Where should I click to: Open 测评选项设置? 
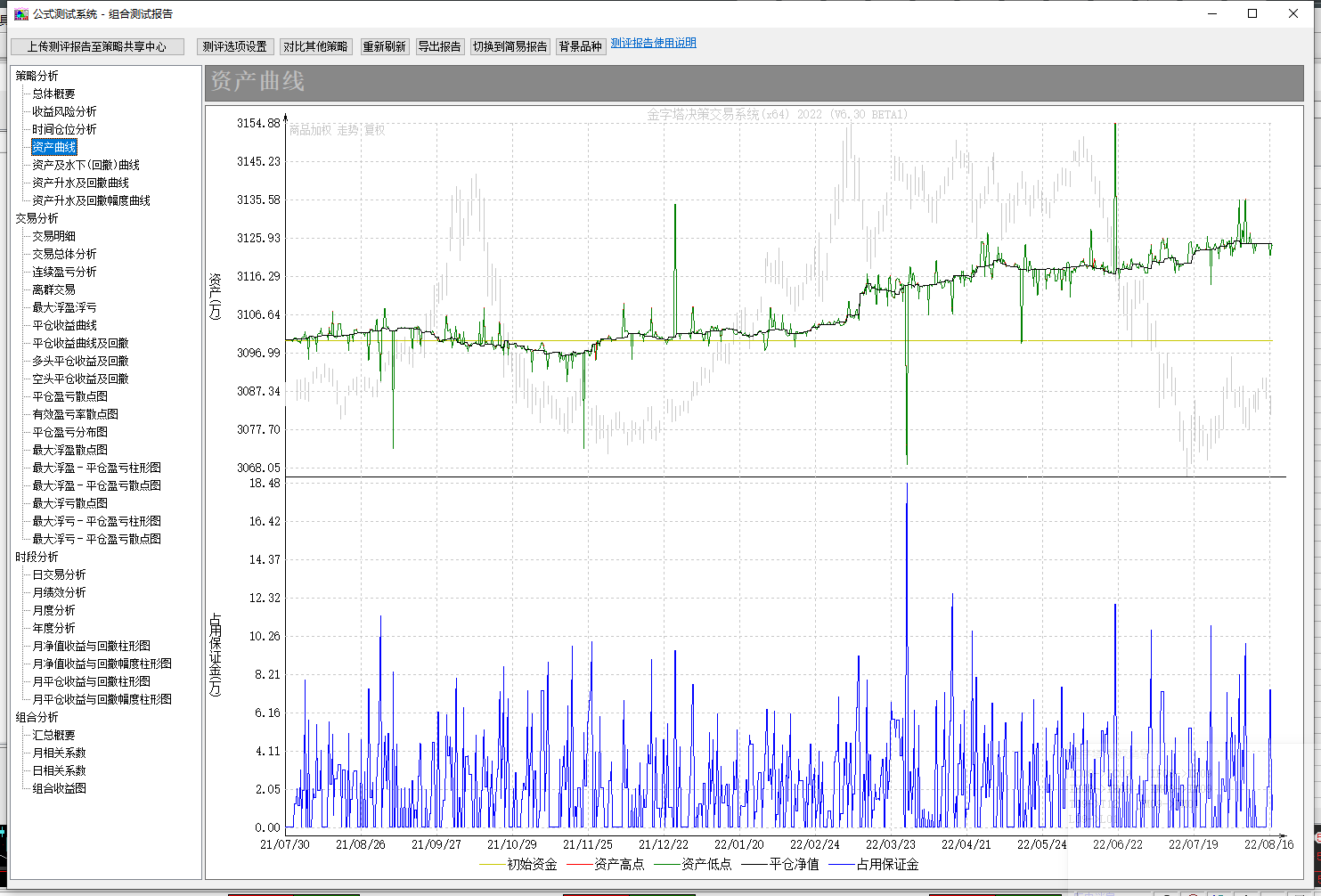[x=235, y=46]
